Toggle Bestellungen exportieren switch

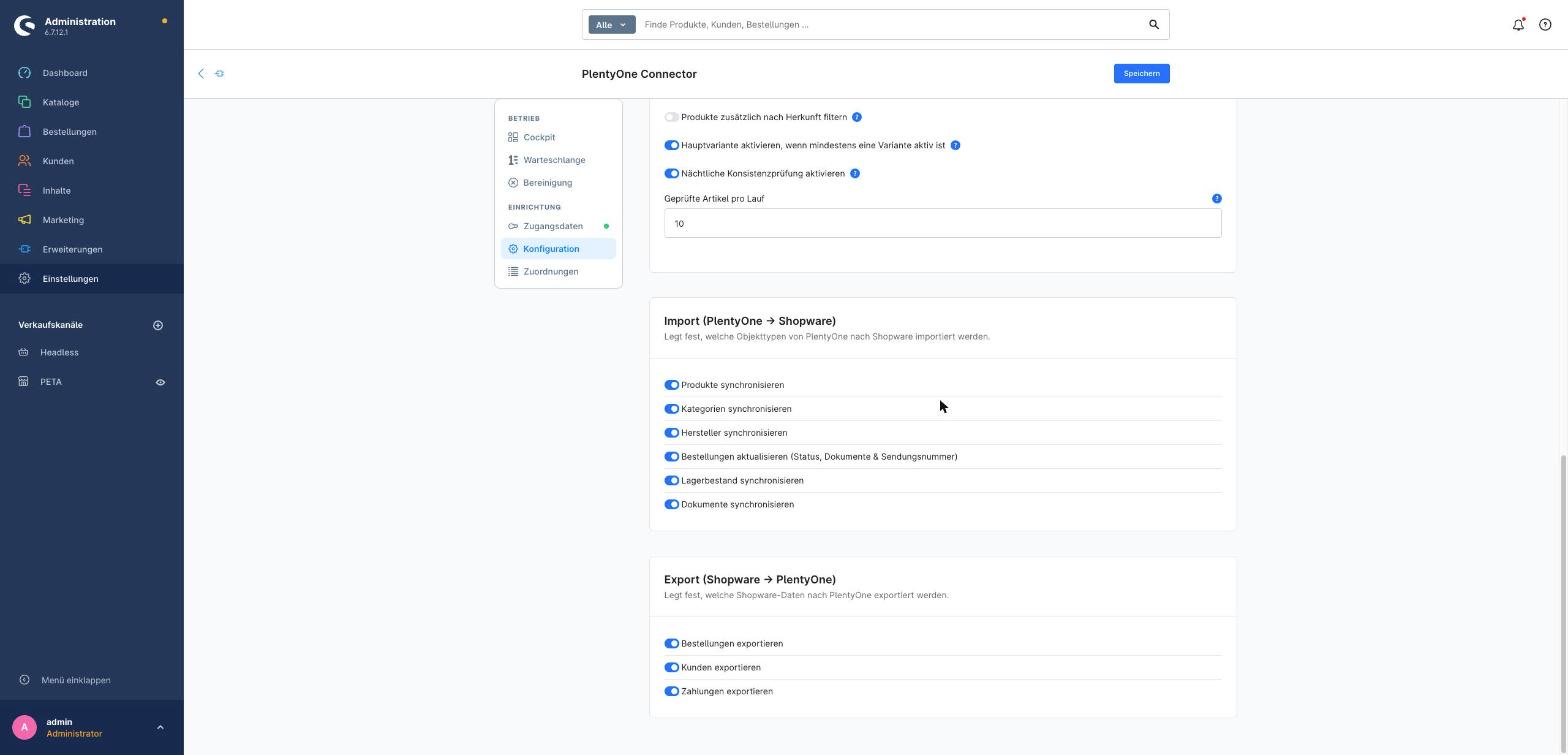[x=671, y=644]
